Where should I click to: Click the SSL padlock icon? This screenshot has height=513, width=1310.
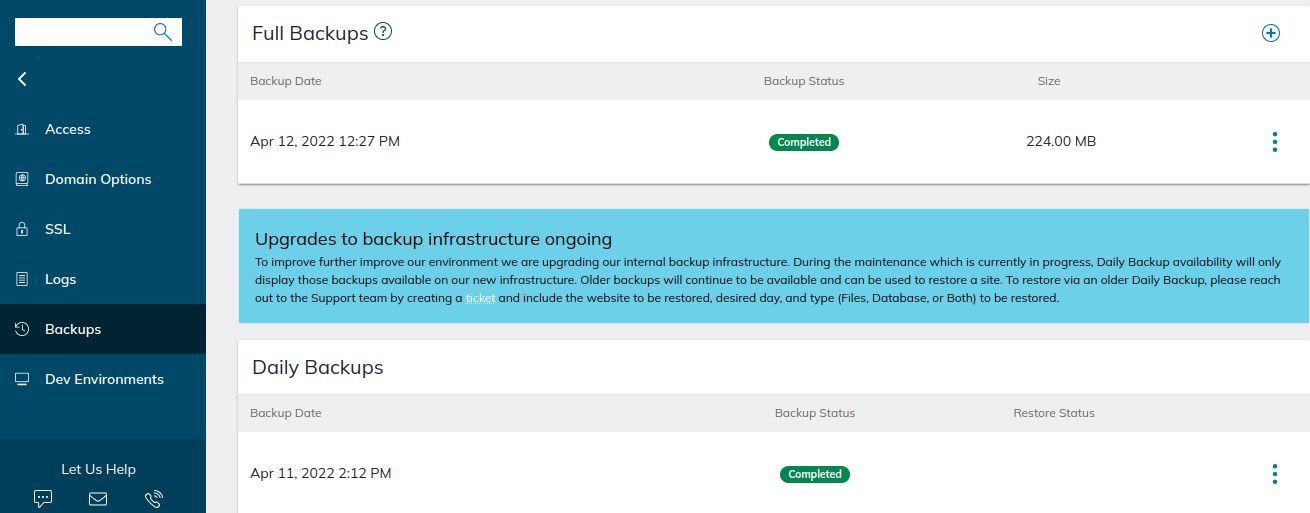[x=22, y=229]
